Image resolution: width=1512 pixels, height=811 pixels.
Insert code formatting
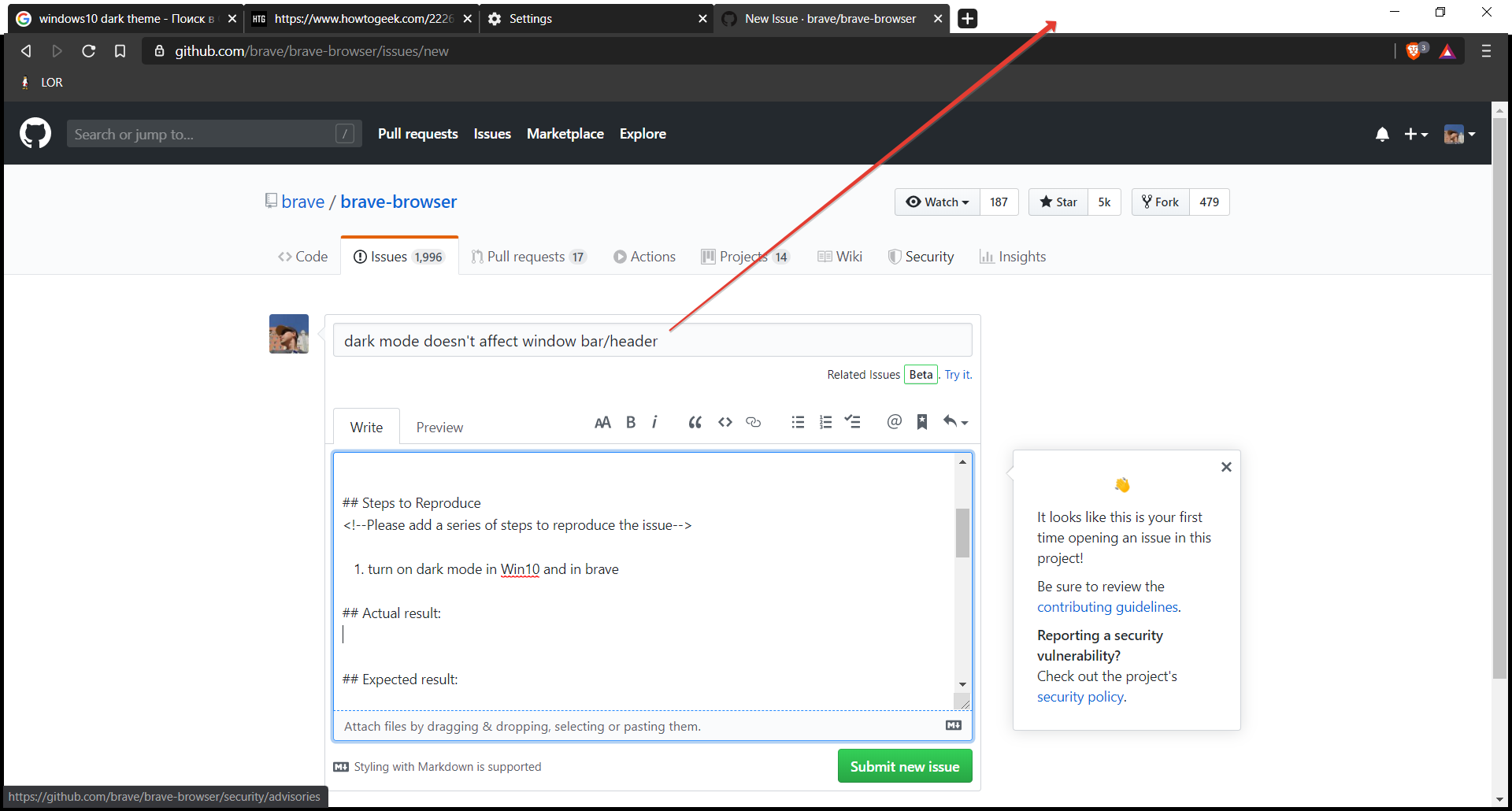[x=725, y=423]
